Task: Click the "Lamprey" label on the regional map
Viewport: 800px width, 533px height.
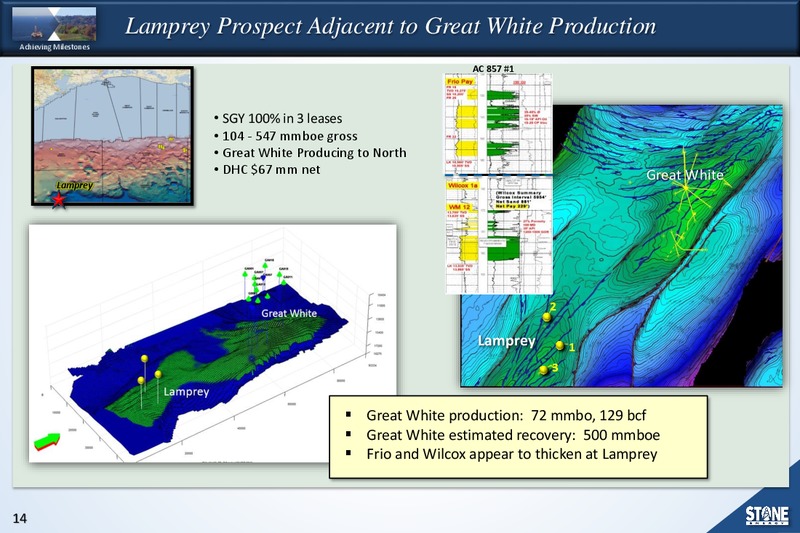Action: tap(74, 185)
